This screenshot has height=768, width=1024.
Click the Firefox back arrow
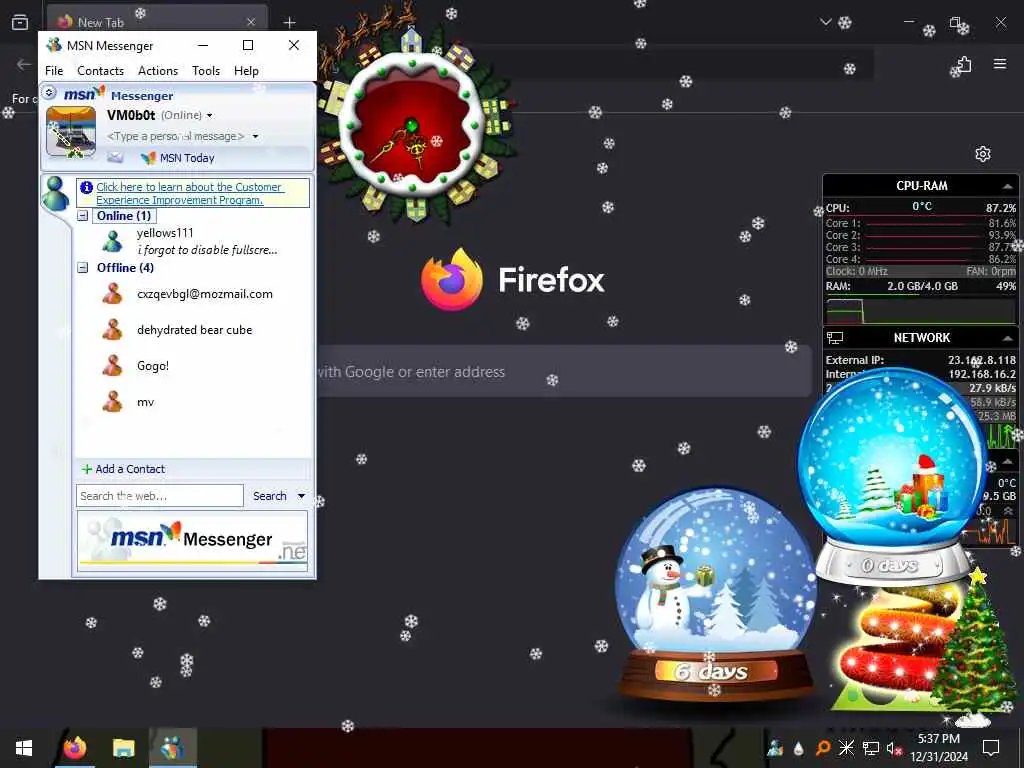[24, 64]
